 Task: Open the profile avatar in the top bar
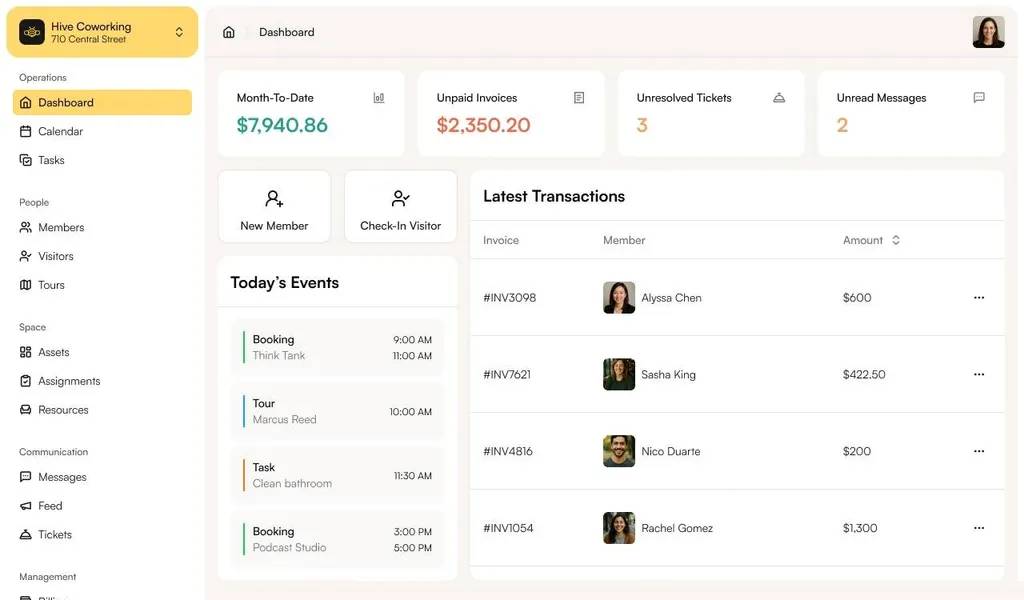[x=988, y=31]
